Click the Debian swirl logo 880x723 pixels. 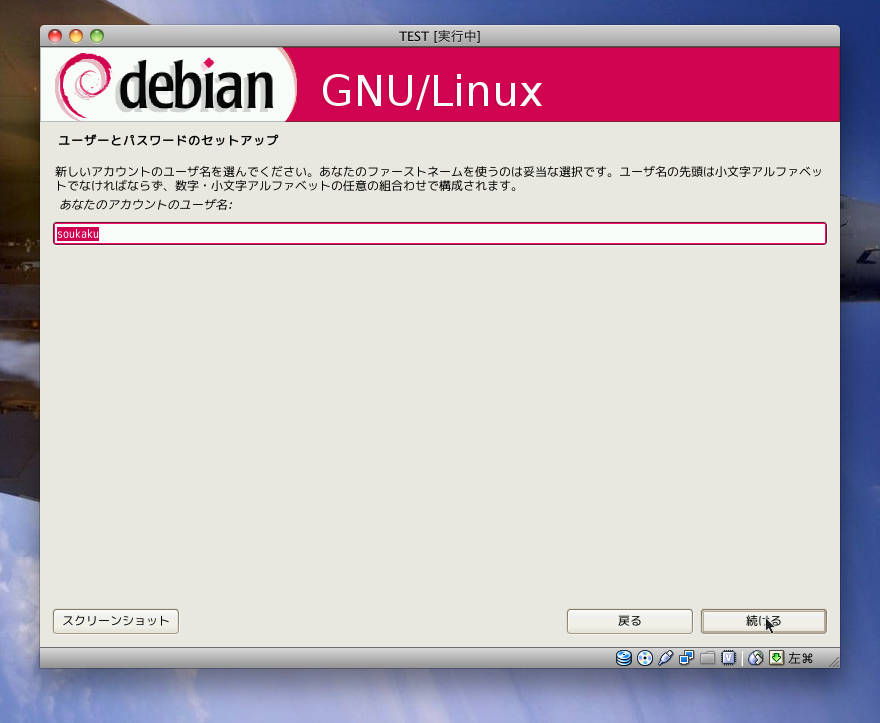pos(84,85)
